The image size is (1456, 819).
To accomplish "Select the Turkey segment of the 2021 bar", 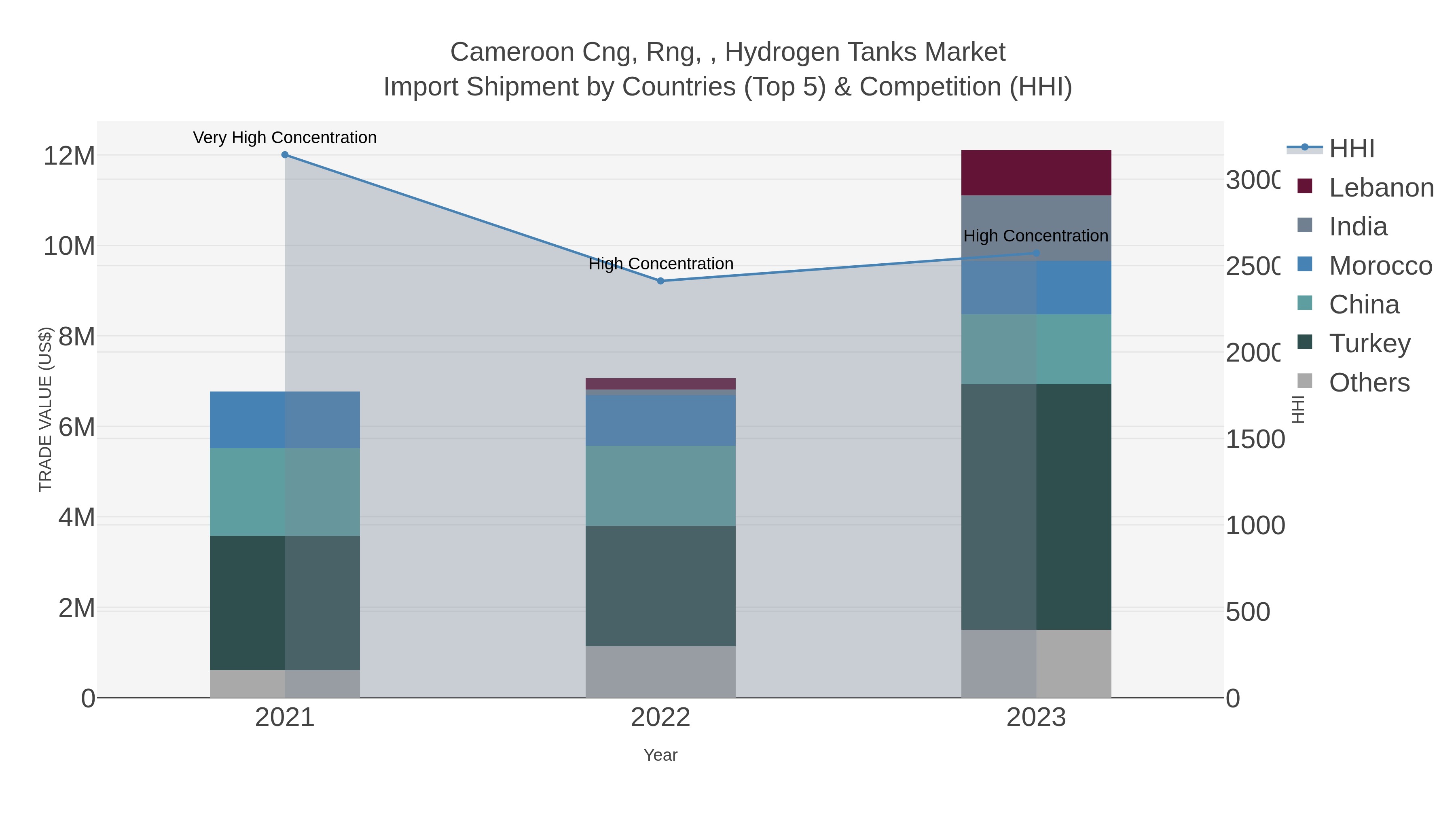I will [x=285, y=603].
